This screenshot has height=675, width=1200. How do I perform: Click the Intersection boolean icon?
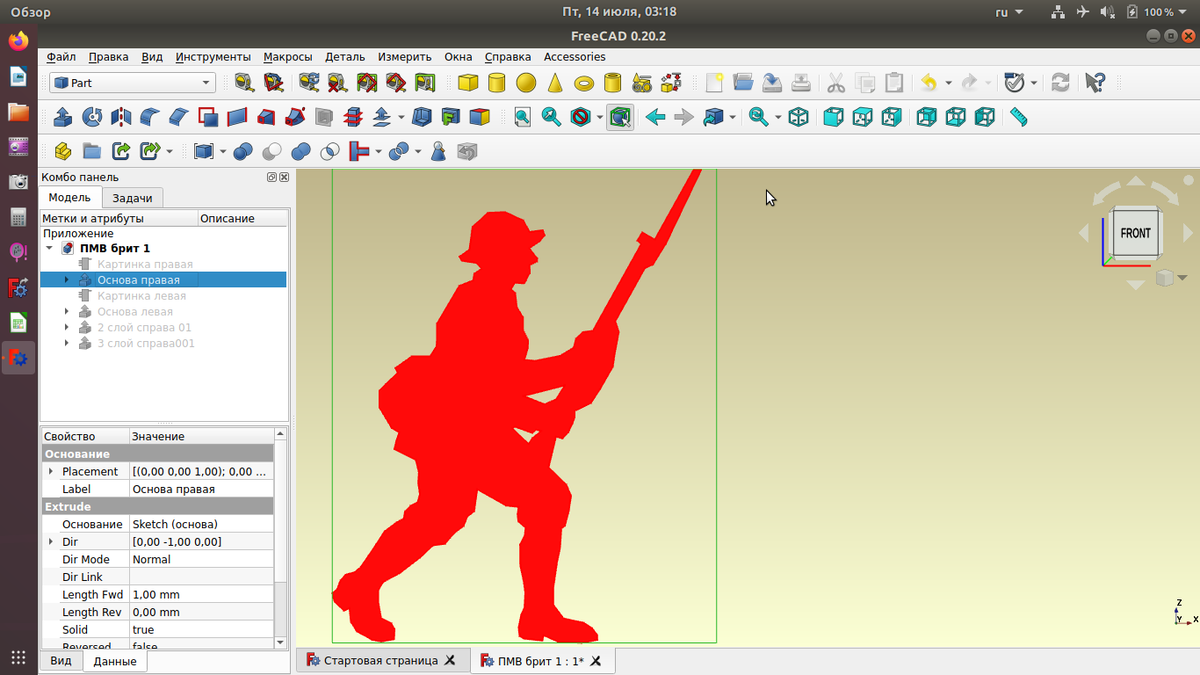(x=329, y=152)
